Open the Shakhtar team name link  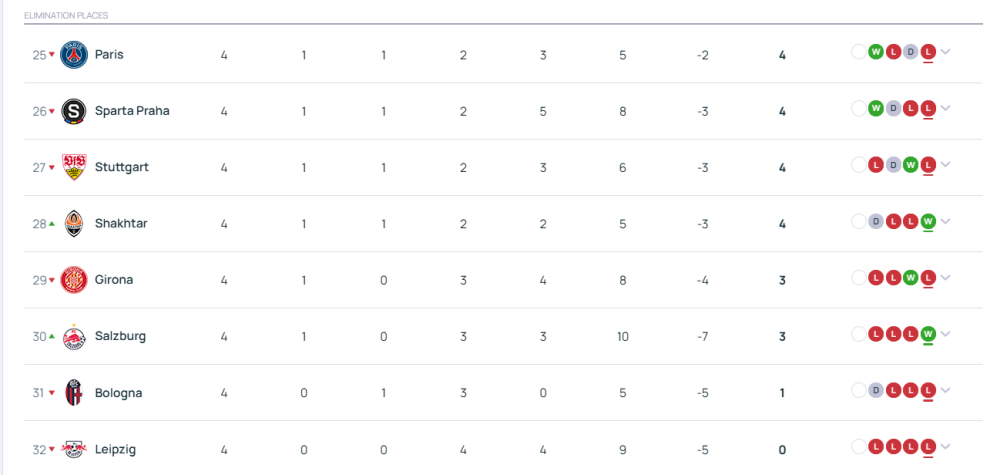[121, 224]
